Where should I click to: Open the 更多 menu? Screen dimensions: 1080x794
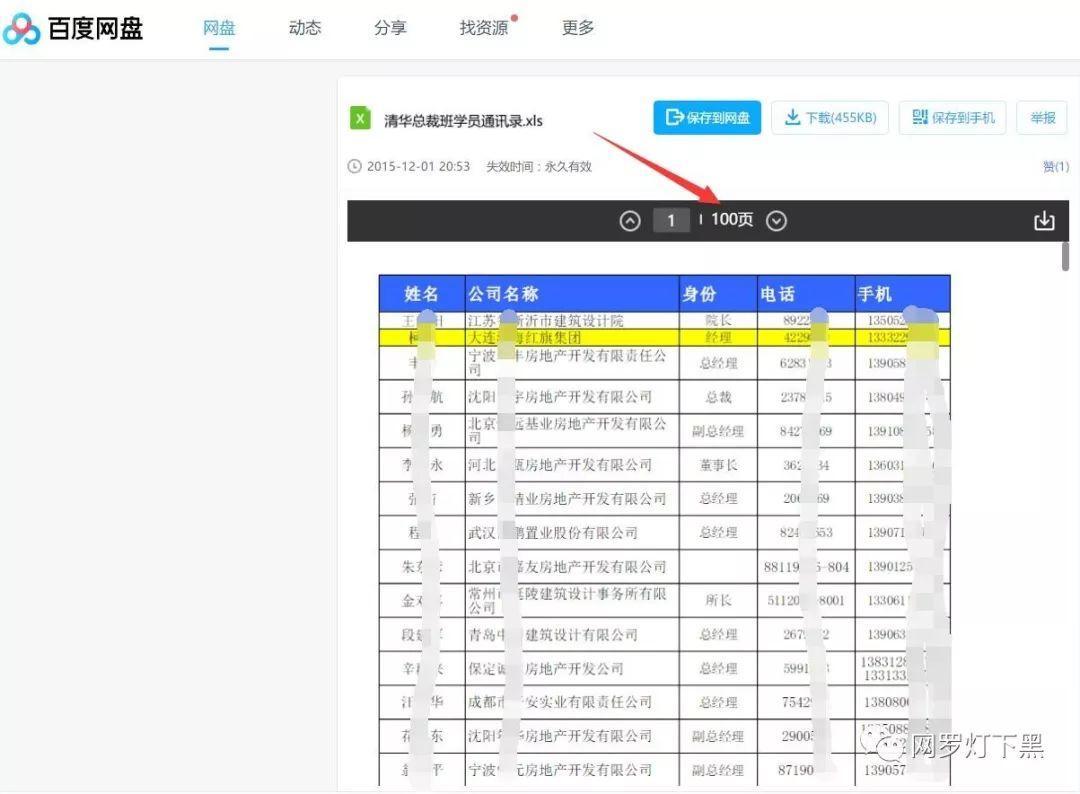[577, 28]
